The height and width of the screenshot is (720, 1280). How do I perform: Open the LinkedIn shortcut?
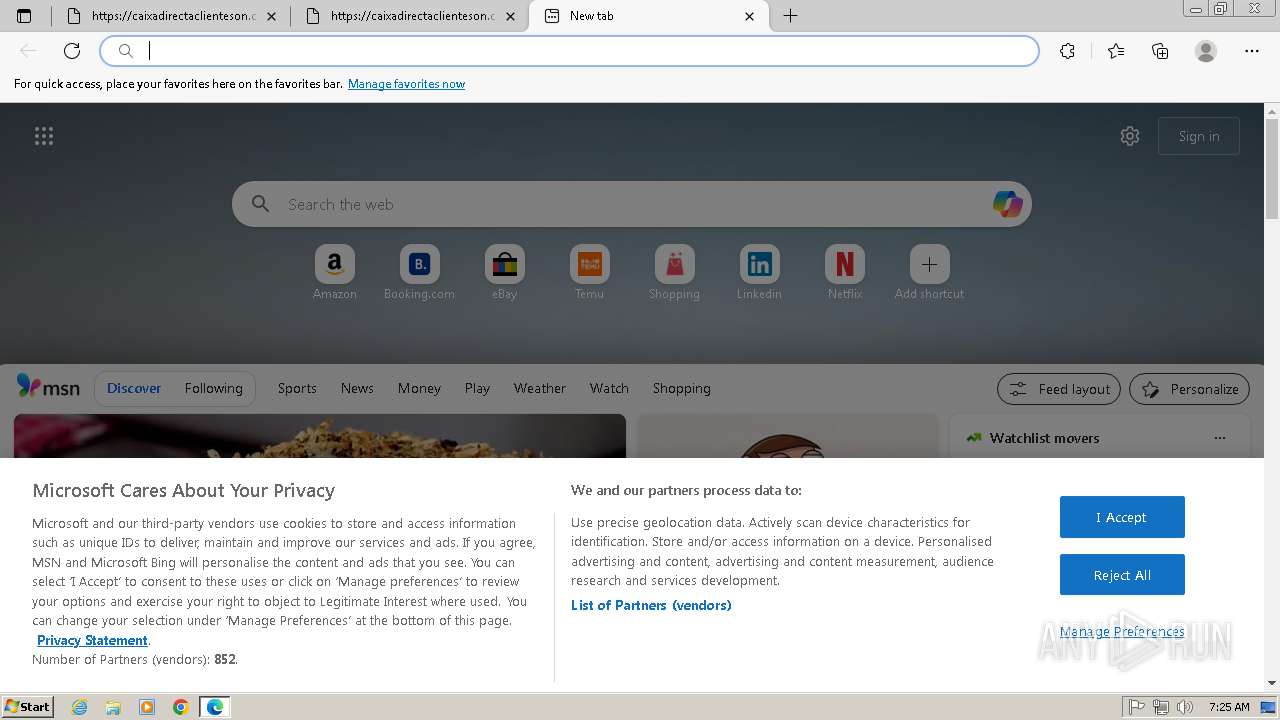click(759, 273)
